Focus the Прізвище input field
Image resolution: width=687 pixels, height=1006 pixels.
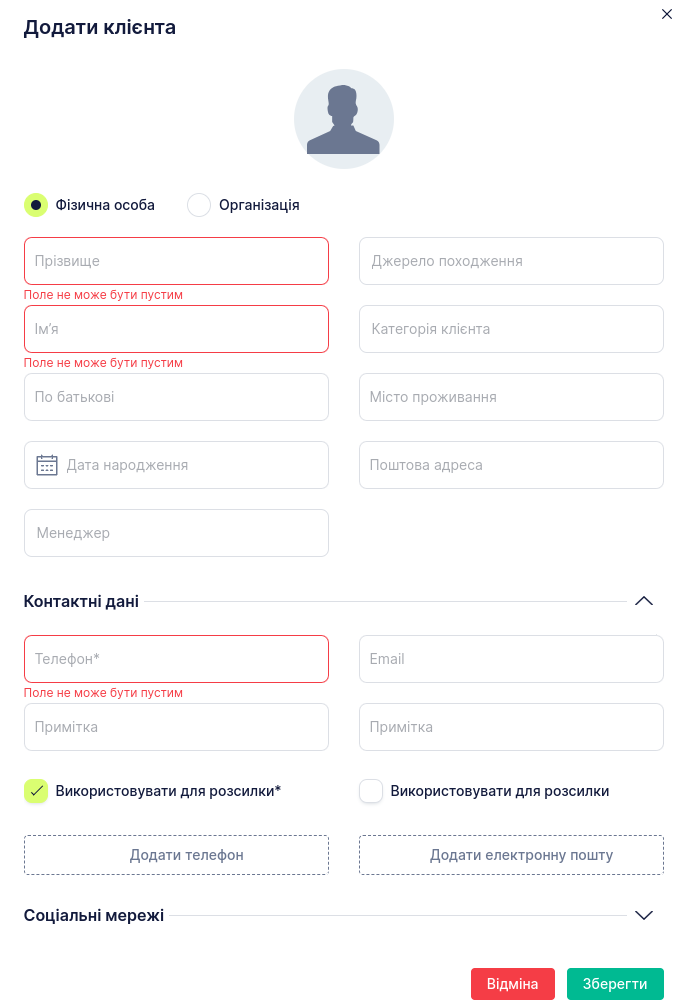pos(176,261)
